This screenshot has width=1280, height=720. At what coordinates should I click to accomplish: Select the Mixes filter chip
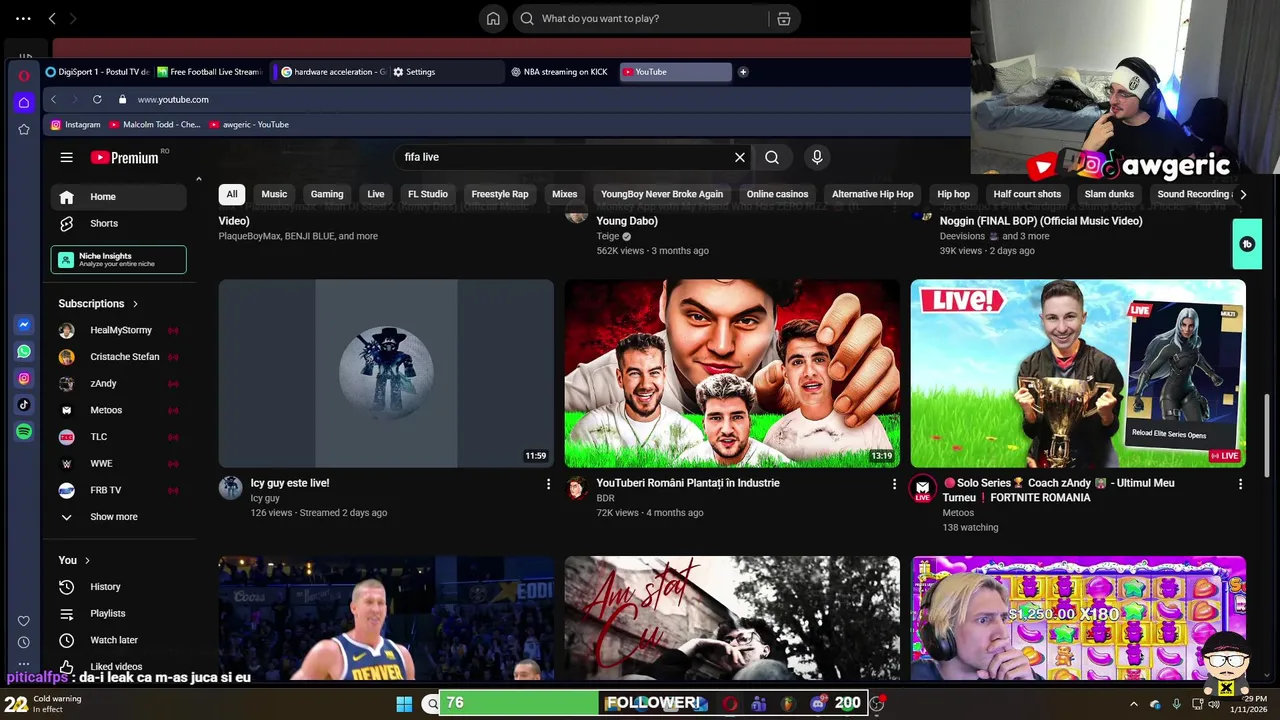(x=565, y=194)
